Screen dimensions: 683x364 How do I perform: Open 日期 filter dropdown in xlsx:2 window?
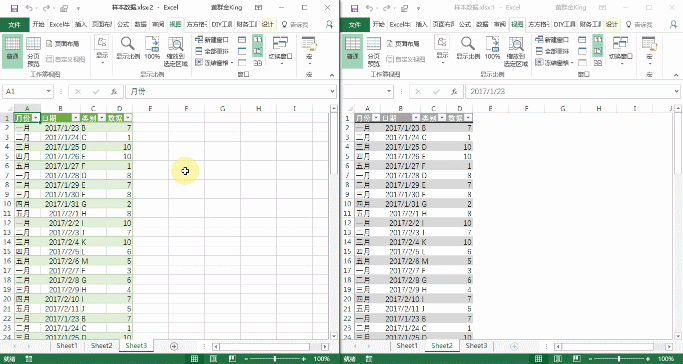click(76, 118)
